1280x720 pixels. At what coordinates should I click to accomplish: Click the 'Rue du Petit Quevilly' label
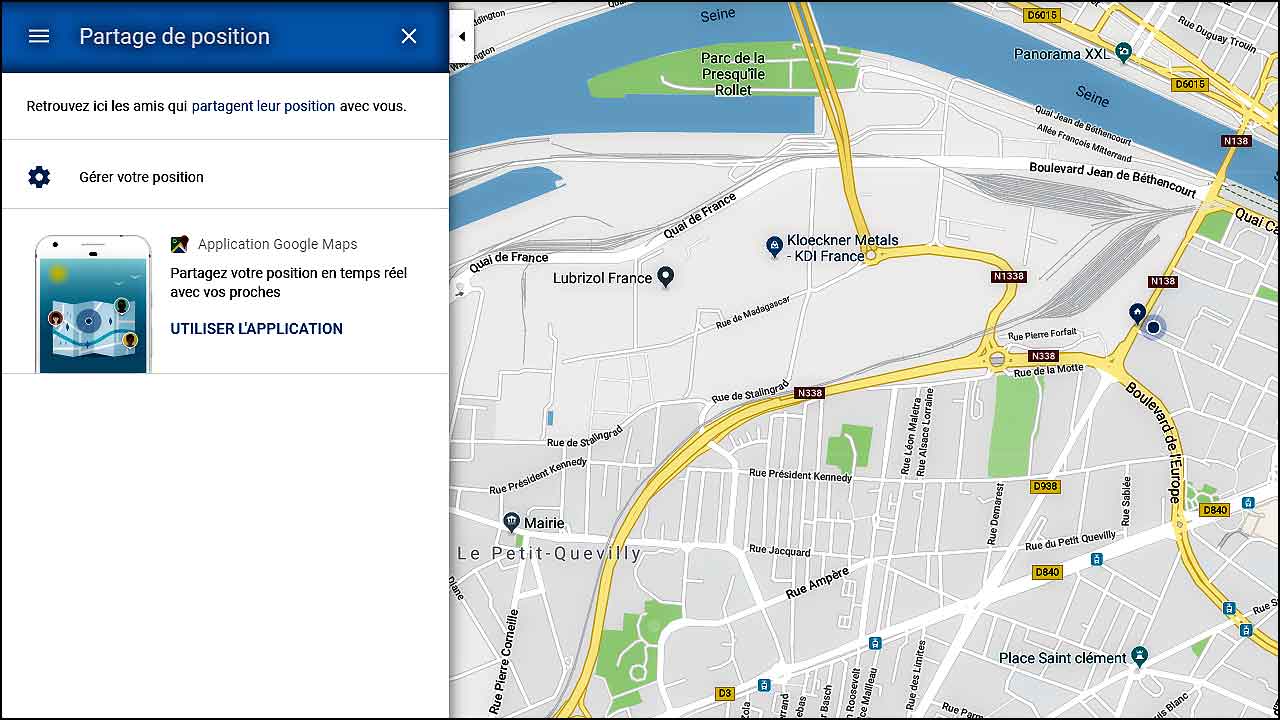point(1069,540)
